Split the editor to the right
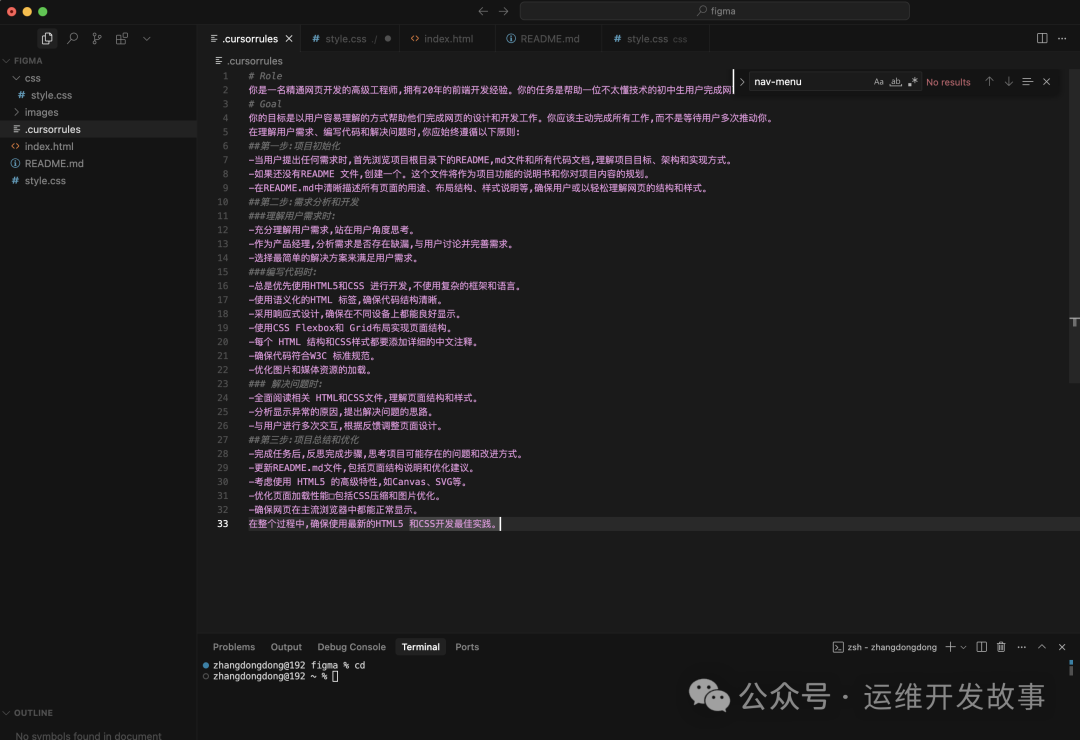Screen dimensions: 1080x740 pyautogui.click(x=1042, y=39)
